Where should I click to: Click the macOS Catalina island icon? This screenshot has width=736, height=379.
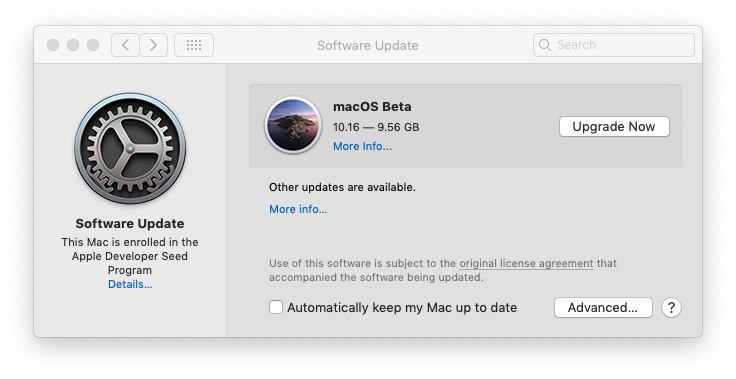coord(293,125)
